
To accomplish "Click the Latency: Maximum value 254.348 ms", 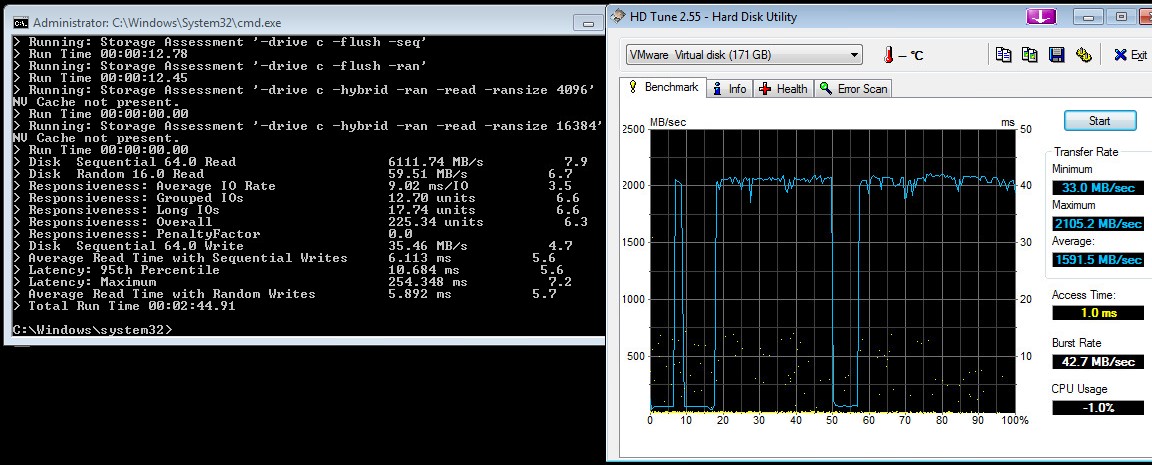I will 428,282.
